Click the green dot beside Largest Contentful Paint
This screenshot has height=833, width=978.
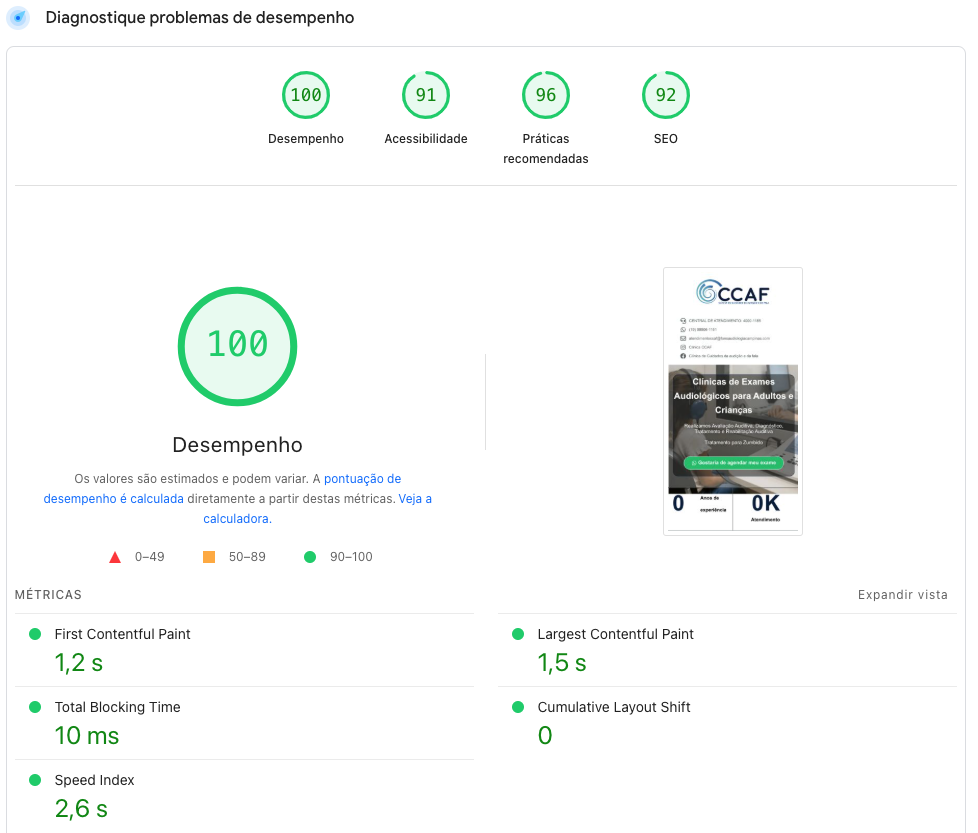(x=518, y=634)
